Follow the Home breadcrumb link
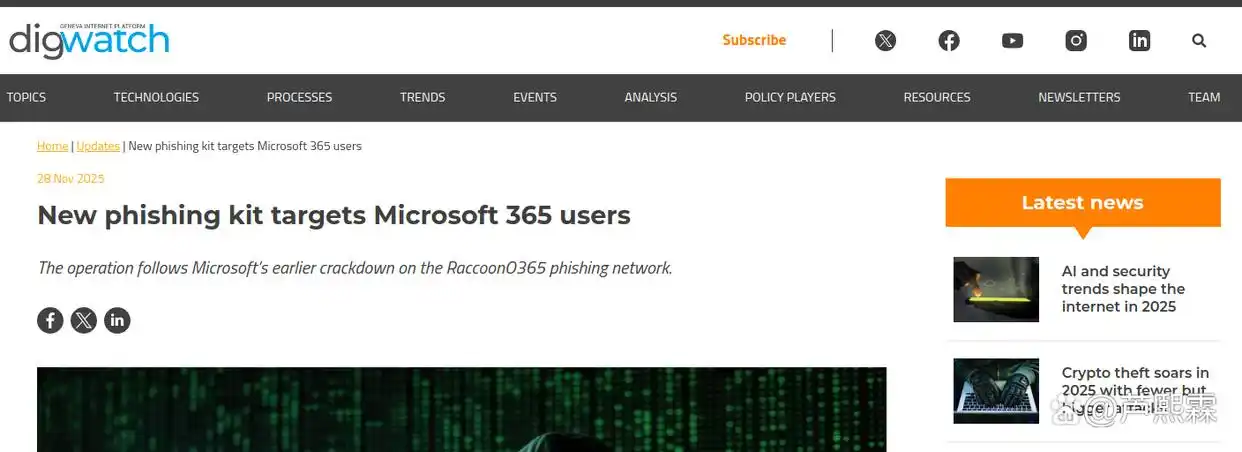1242x452 pixels. tap(52, 146)
